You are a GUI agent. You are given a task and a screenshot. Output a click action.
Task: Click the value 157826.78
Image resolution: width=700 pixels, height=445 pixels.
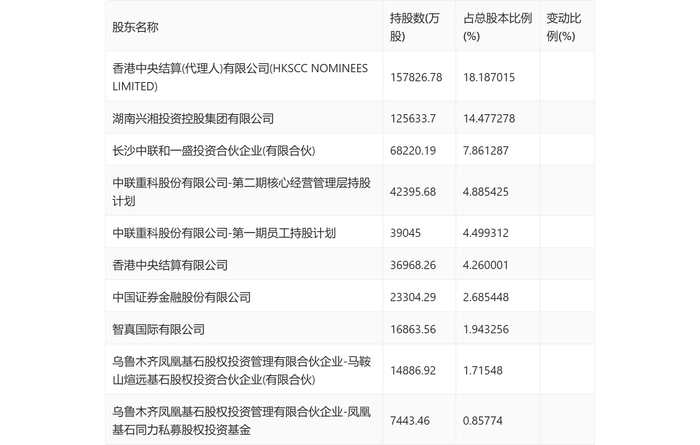(416, 77)
